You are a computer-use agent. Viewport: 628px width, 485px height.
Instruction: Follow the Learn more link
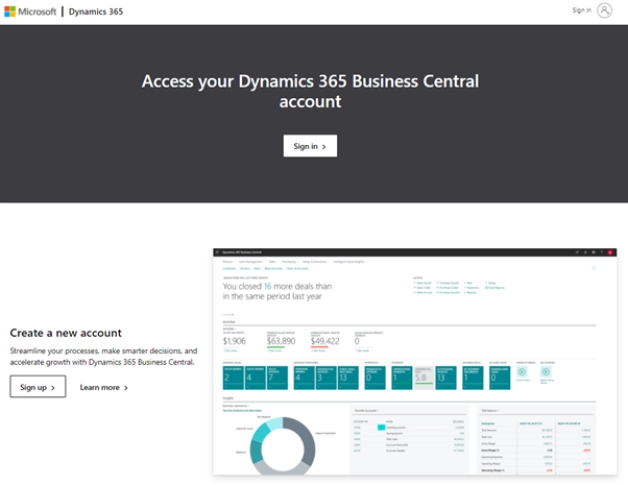103,387
